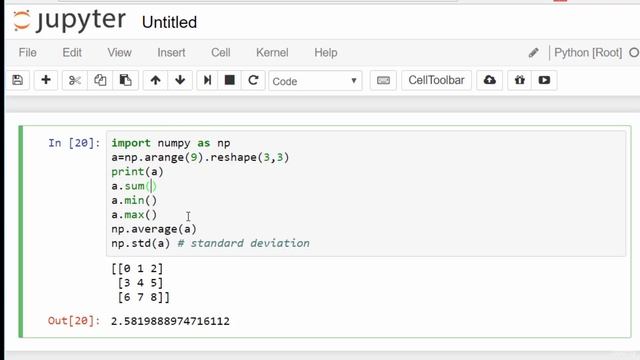This screenshot has height=360, width=640.
Task: Click the pencil edit-mode indicator
Action: tap(533, 53)
